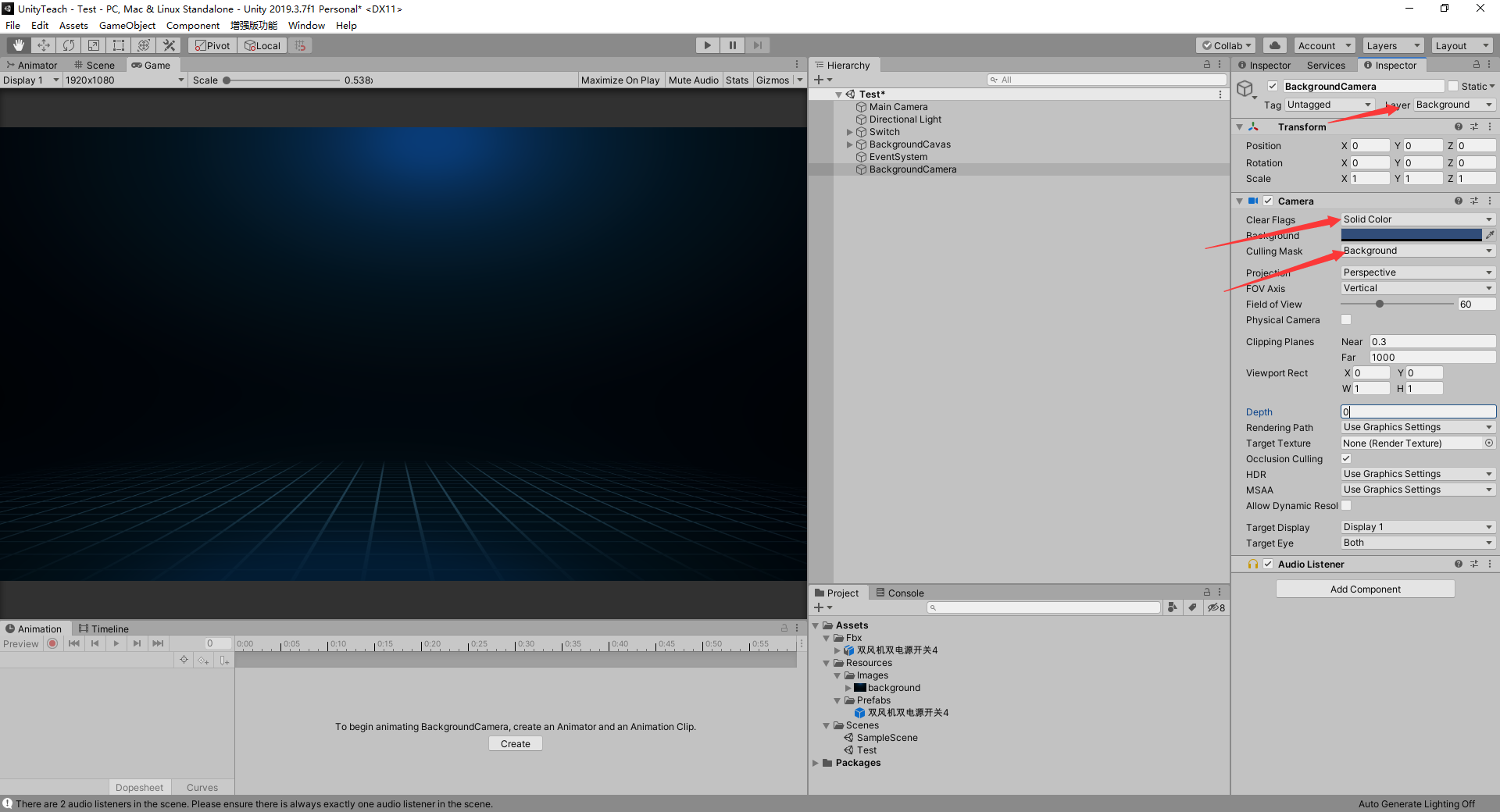Disable the Audio Listener component checkbox
Viewport: 1500px width, 812px height.
click(1268, 564)
